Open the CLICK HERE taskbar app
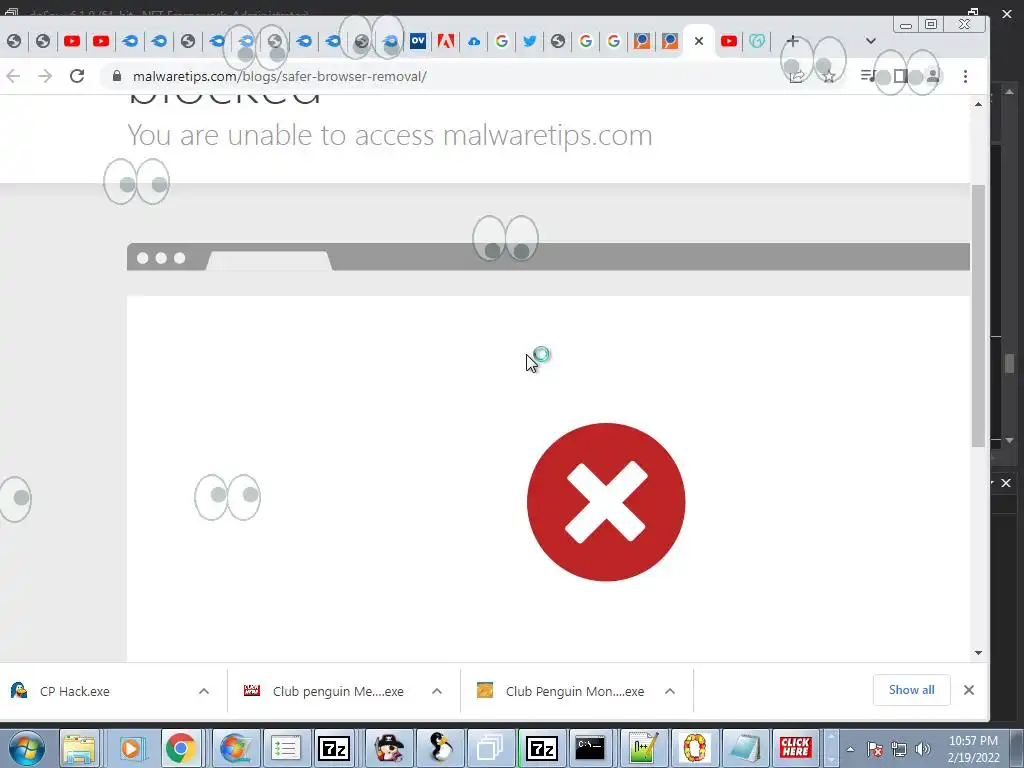This screenshot has width=1024, height=768. [795, 748]
